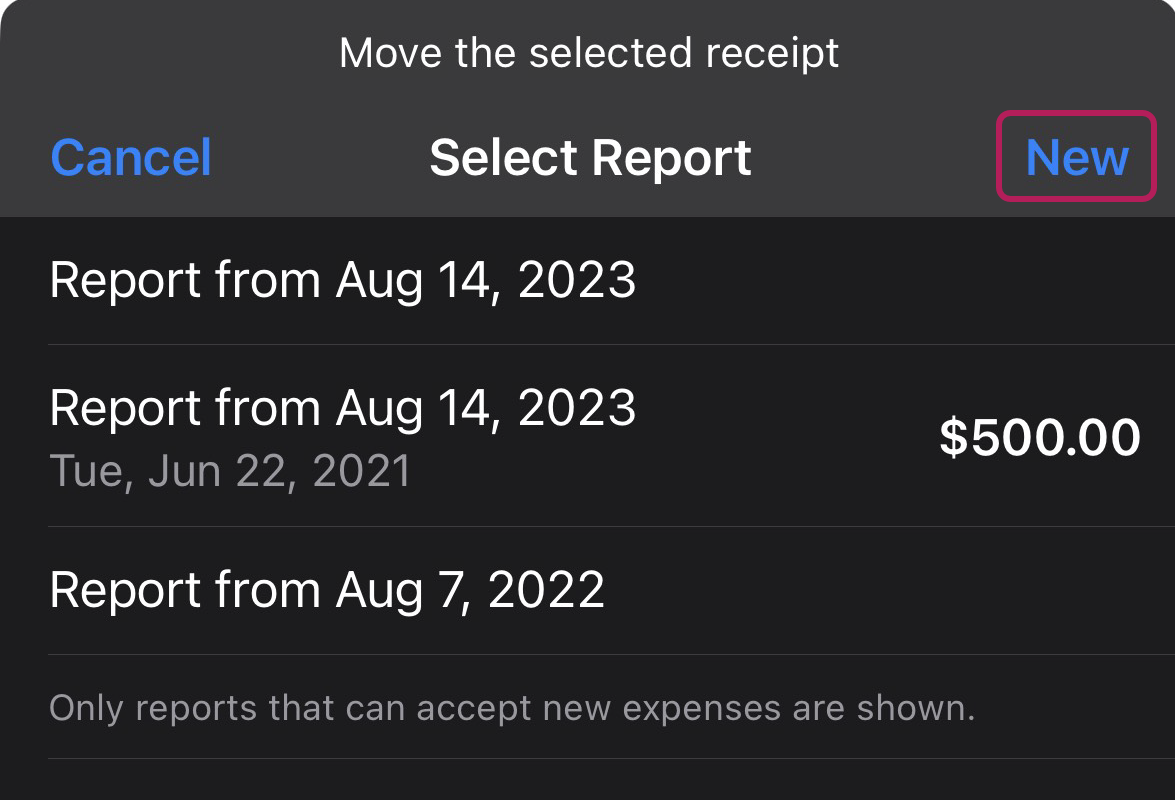Open the highlighted New option
The width and height of the screenshot is (1175, 800).
point(1076,157)
